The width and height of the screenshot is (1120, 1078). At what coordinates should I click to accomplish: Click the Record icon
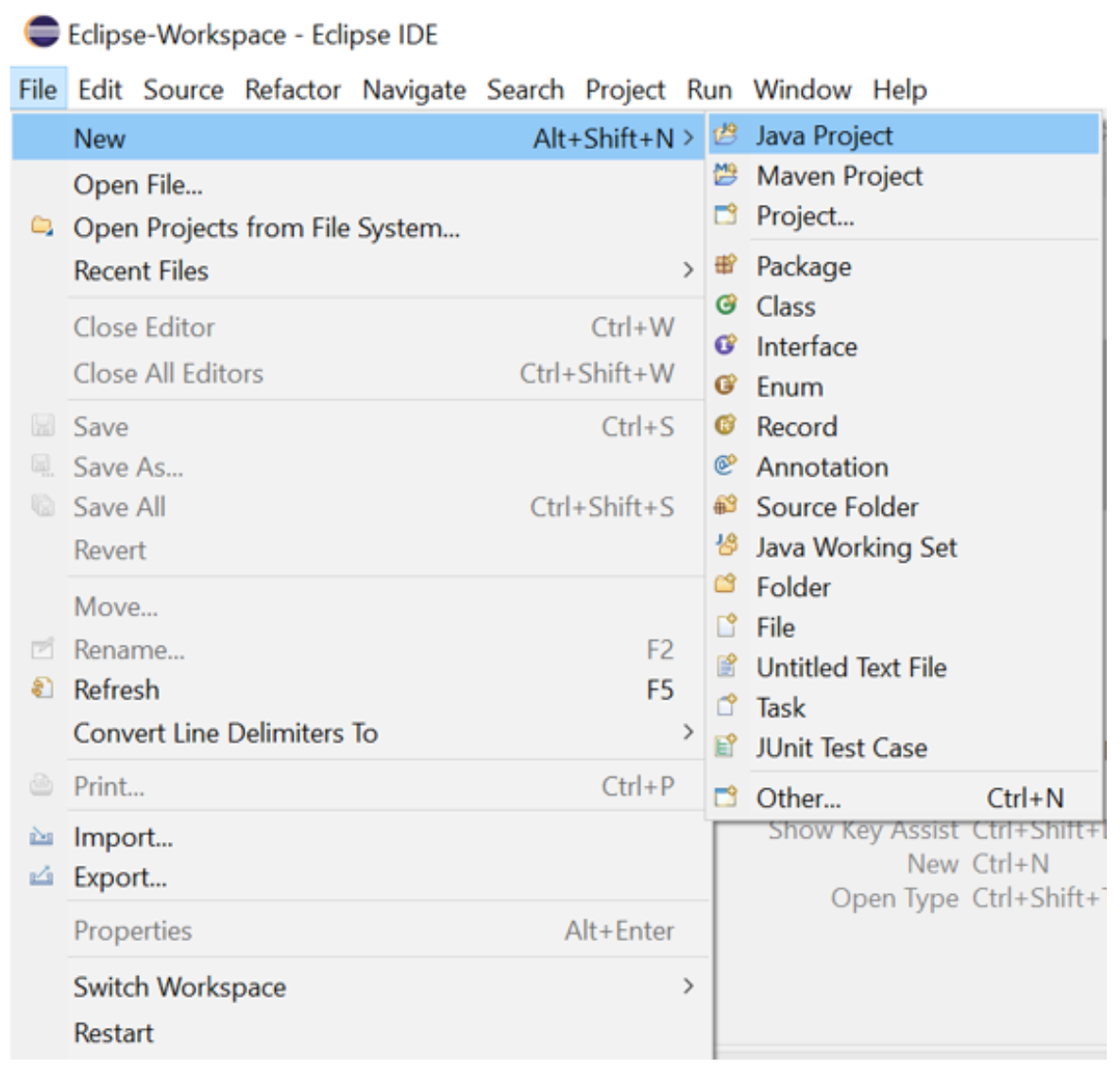click(725, 426)
